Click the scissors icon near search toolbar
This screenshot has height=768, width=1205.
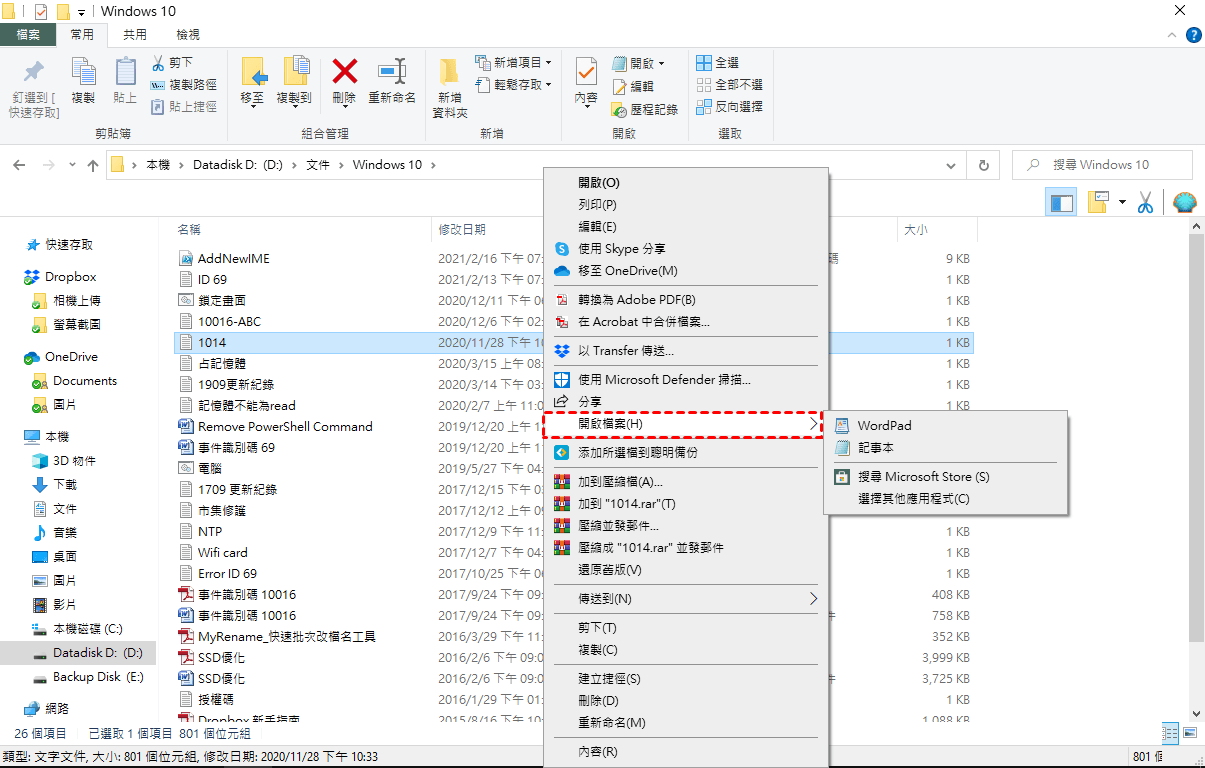pos(1146,203)
